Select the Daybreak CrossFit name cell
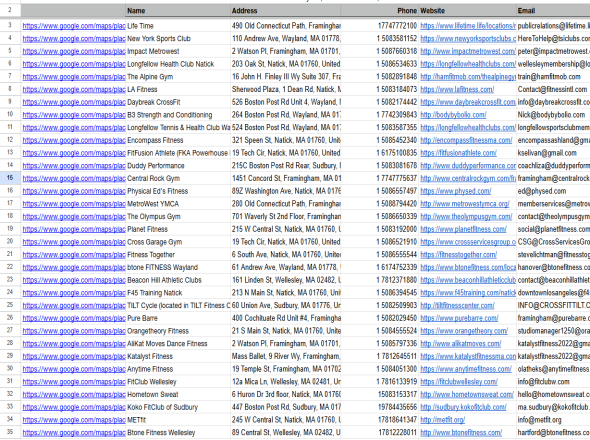 [178, 102]
